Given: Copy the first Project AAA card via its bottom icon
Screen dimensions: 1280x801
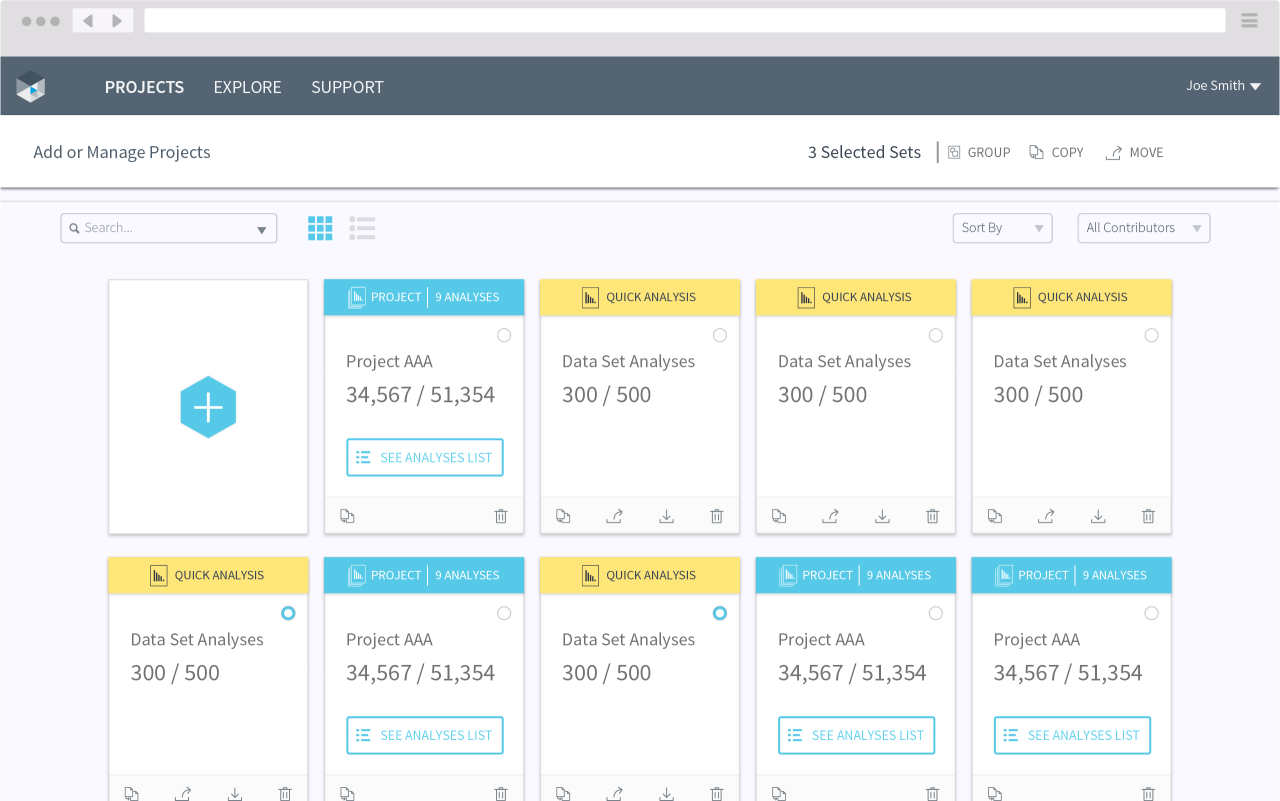Looking at the screenshot, I should pos(347,516).
